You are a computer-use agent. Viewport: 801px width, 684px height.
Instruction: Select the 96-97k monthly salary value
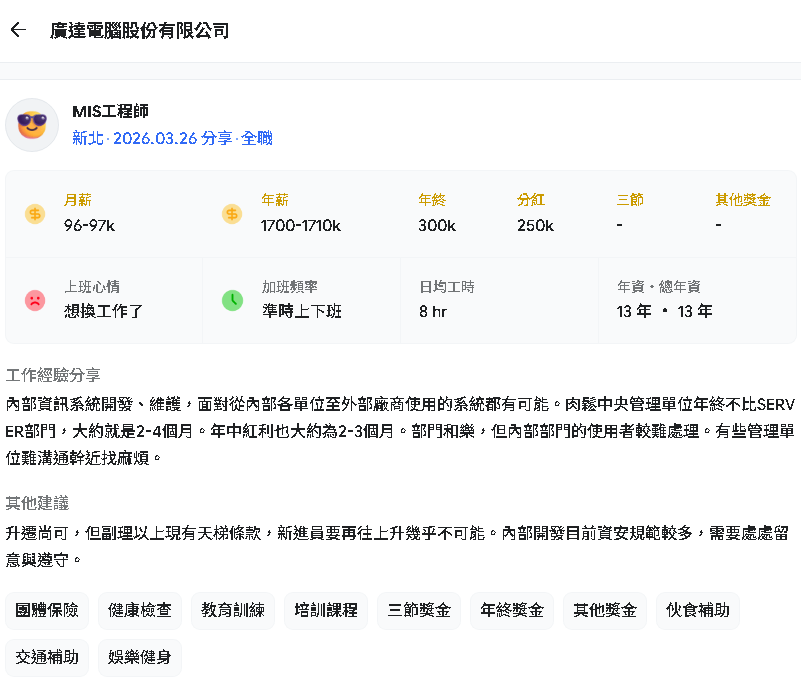point(89,225)
